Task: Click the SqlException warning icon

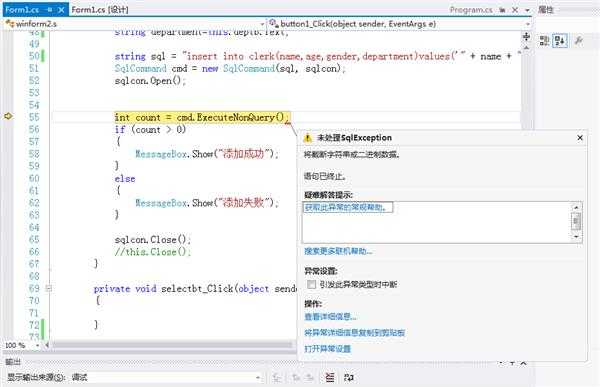Action: click(x=308, y=138)
